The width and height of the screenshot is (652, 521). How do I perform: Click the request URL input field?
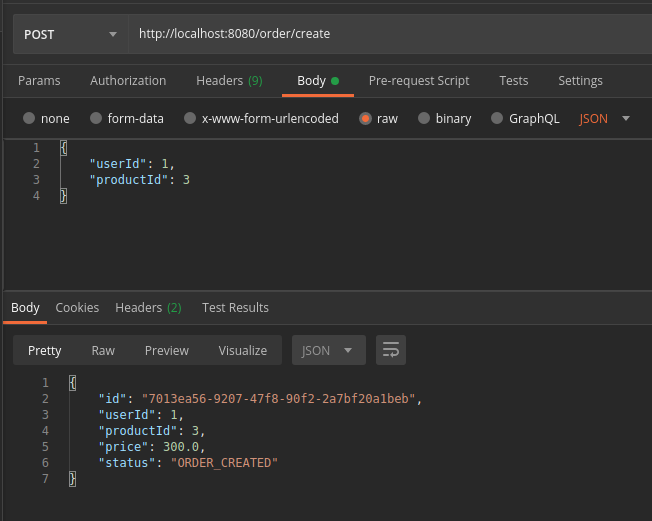390,34
